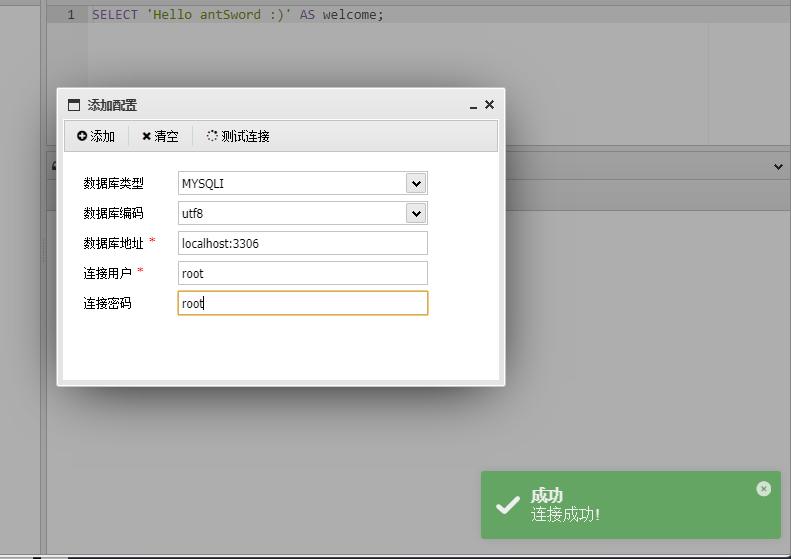The height and width of the screenshot is (559, 791).
Task: Click the 连接成功! message text
Action: click(x=565, y=515)
